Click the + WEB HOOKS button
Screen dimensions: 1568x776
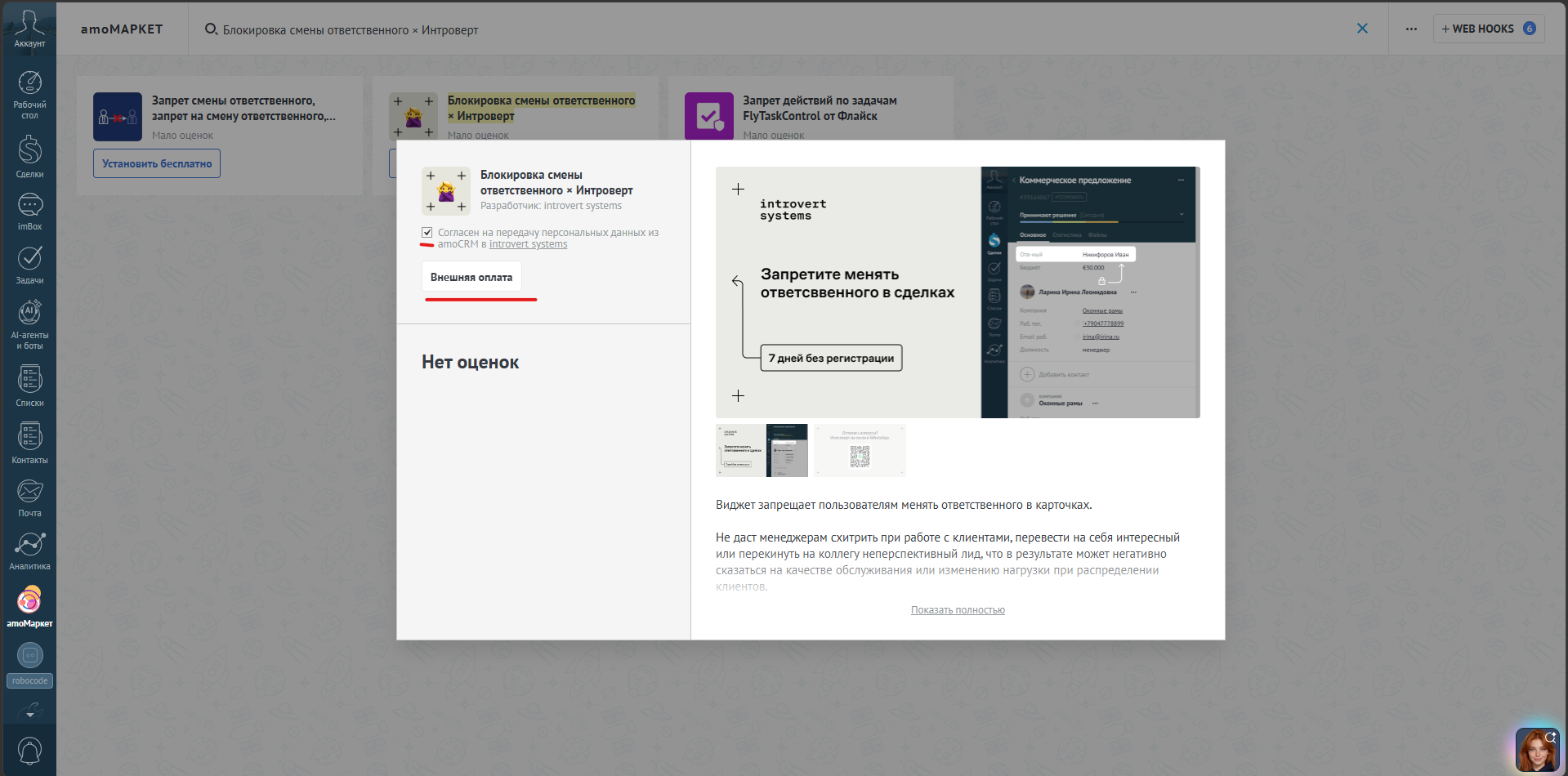point(1488,29)
